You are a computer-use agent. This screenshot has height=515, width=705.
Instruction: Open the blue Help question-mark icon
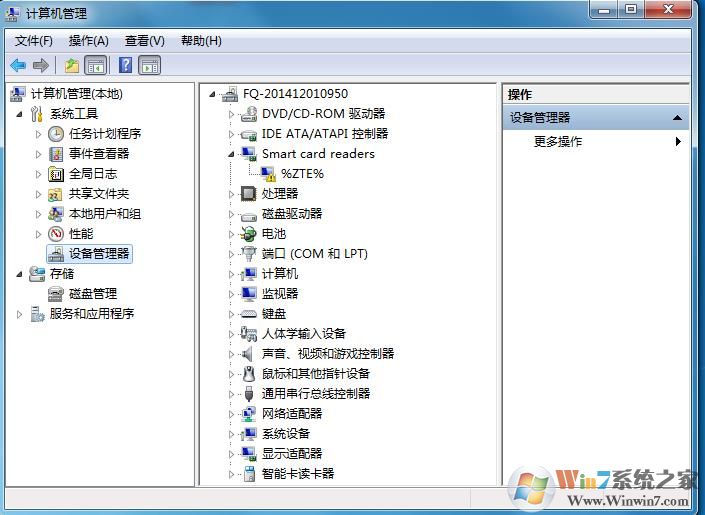125,65
